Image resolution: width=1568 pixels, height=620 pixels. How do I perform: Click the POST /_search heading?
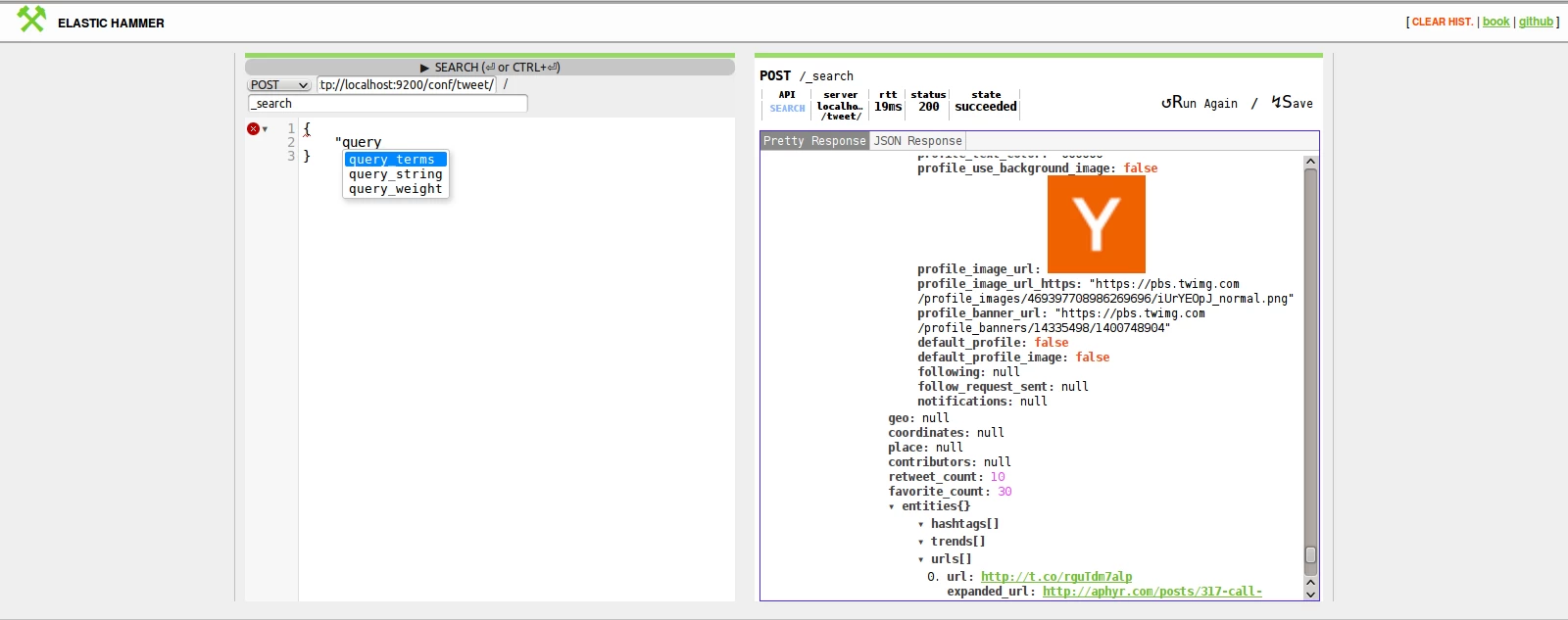click(x=807, y=75)
